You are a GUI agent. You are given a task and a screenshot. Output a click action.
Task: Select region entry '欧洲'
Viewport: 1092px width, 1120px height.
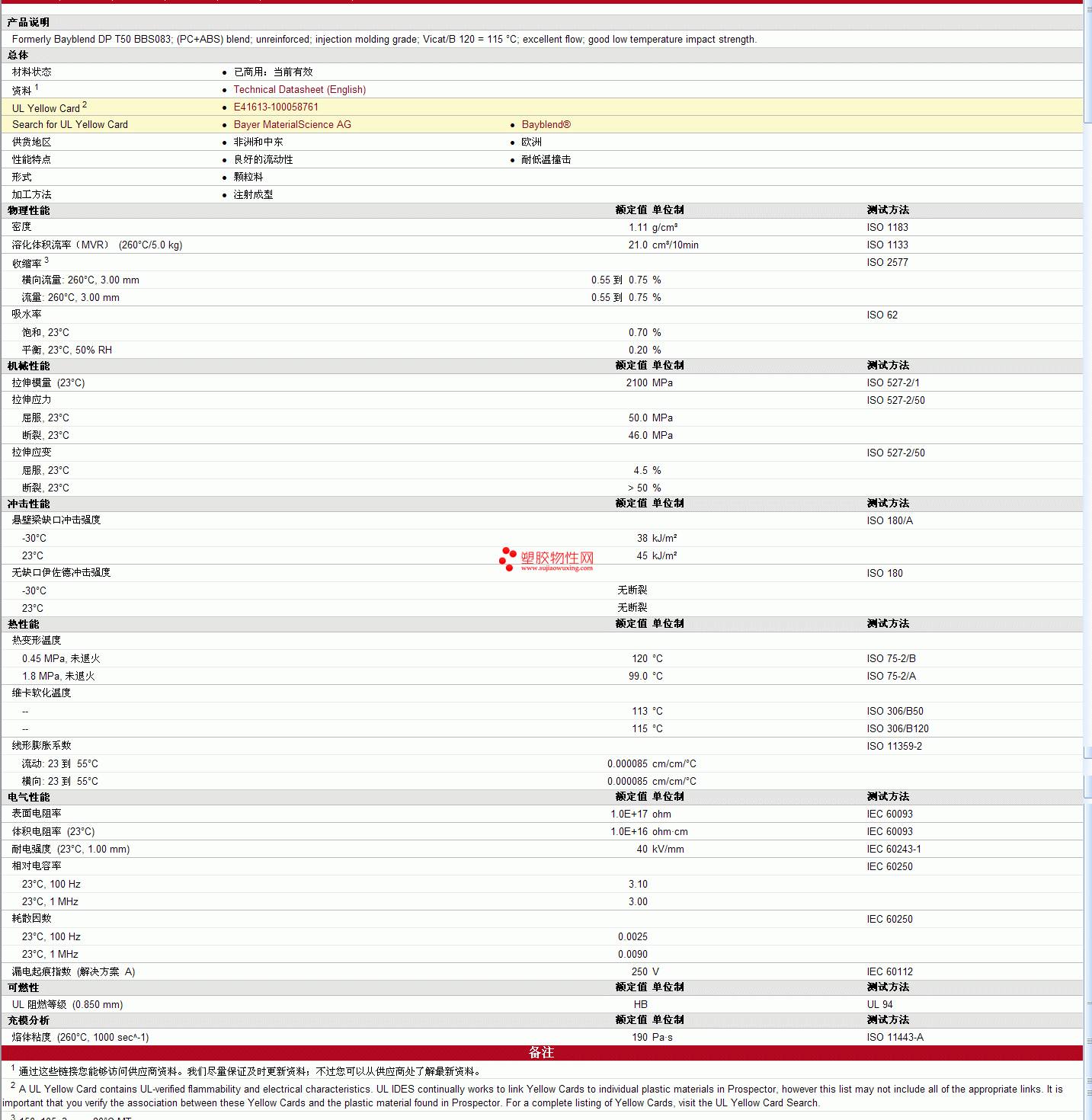(531, 142)
